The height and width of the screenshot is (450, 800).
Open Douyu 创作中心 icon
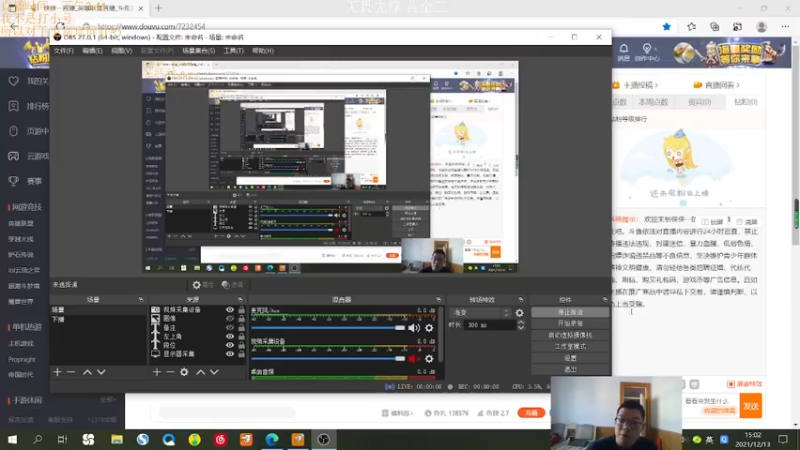(647, 52)
